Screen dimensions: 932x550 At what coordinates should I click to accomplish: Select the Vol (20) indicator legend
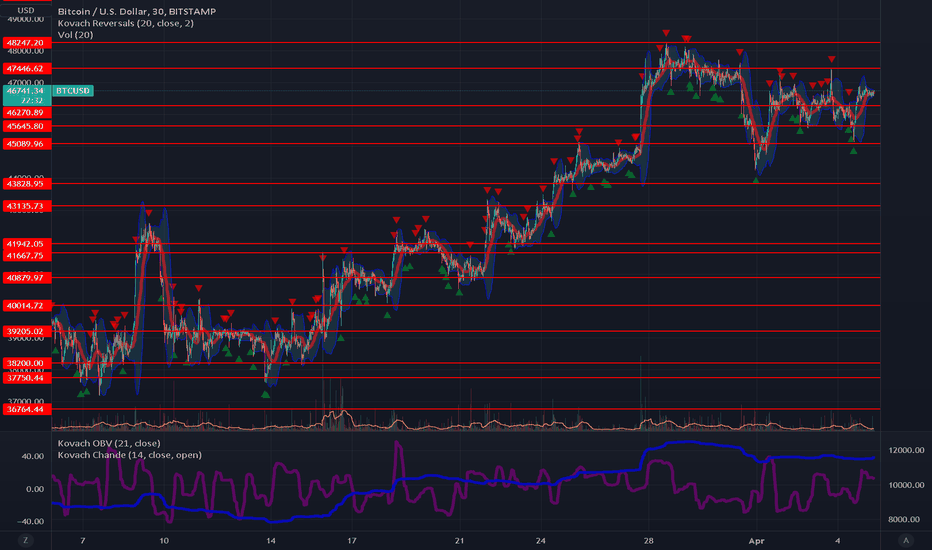(75, 34)
